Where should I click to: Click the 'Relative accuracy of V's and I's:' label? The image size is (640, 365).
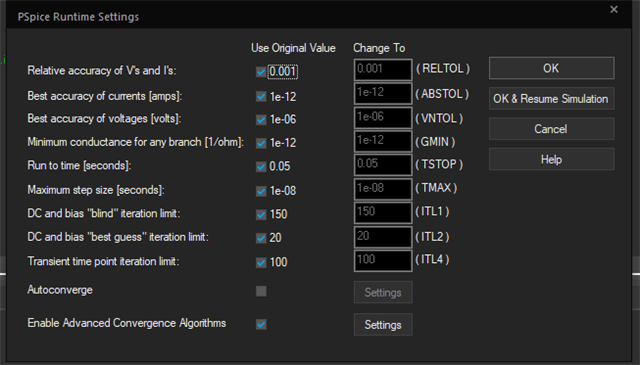(102, 71)
